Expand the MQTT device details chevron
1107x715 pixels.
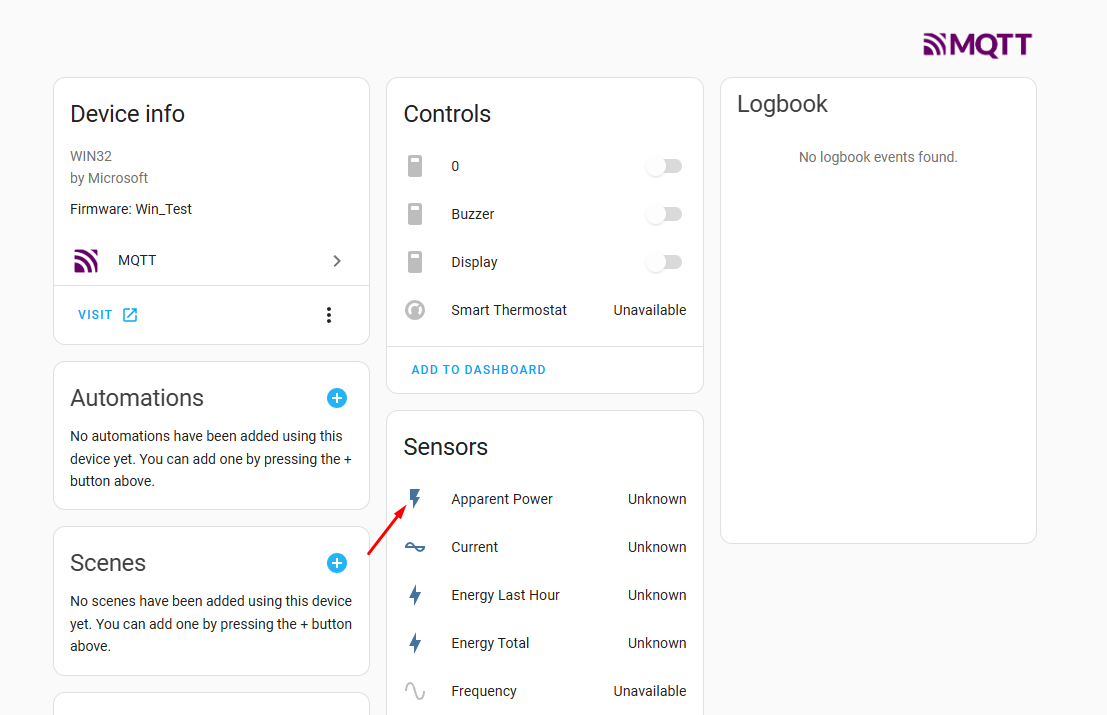(x=337, y=260)
